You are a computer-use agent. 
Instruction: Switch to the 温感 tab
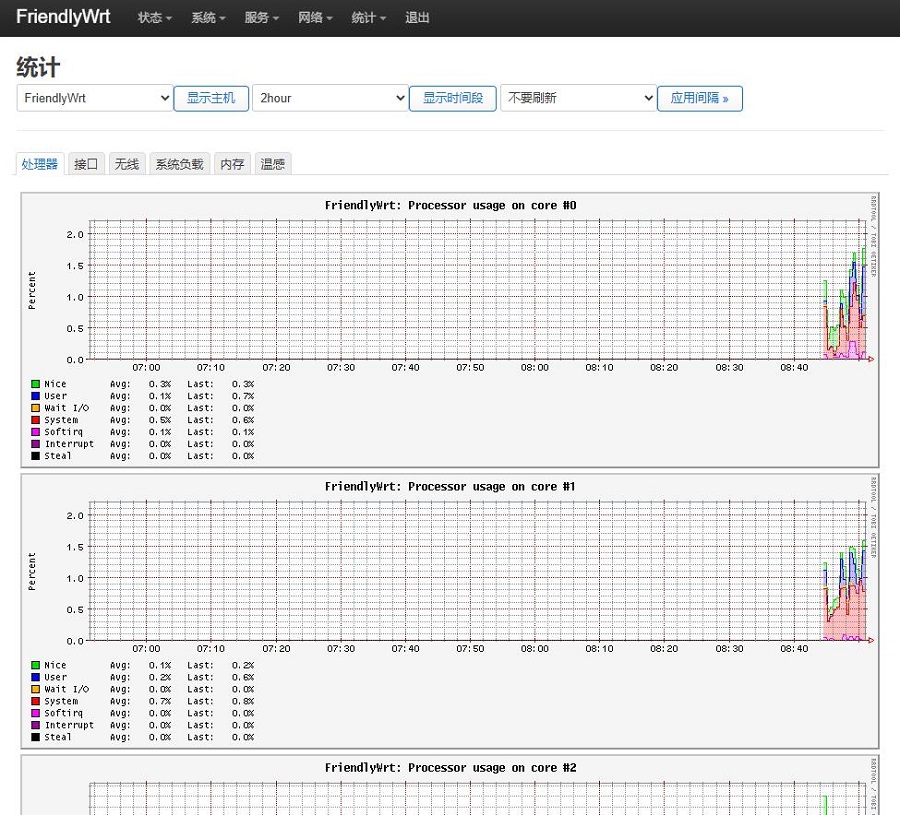(x=273, y=164)
